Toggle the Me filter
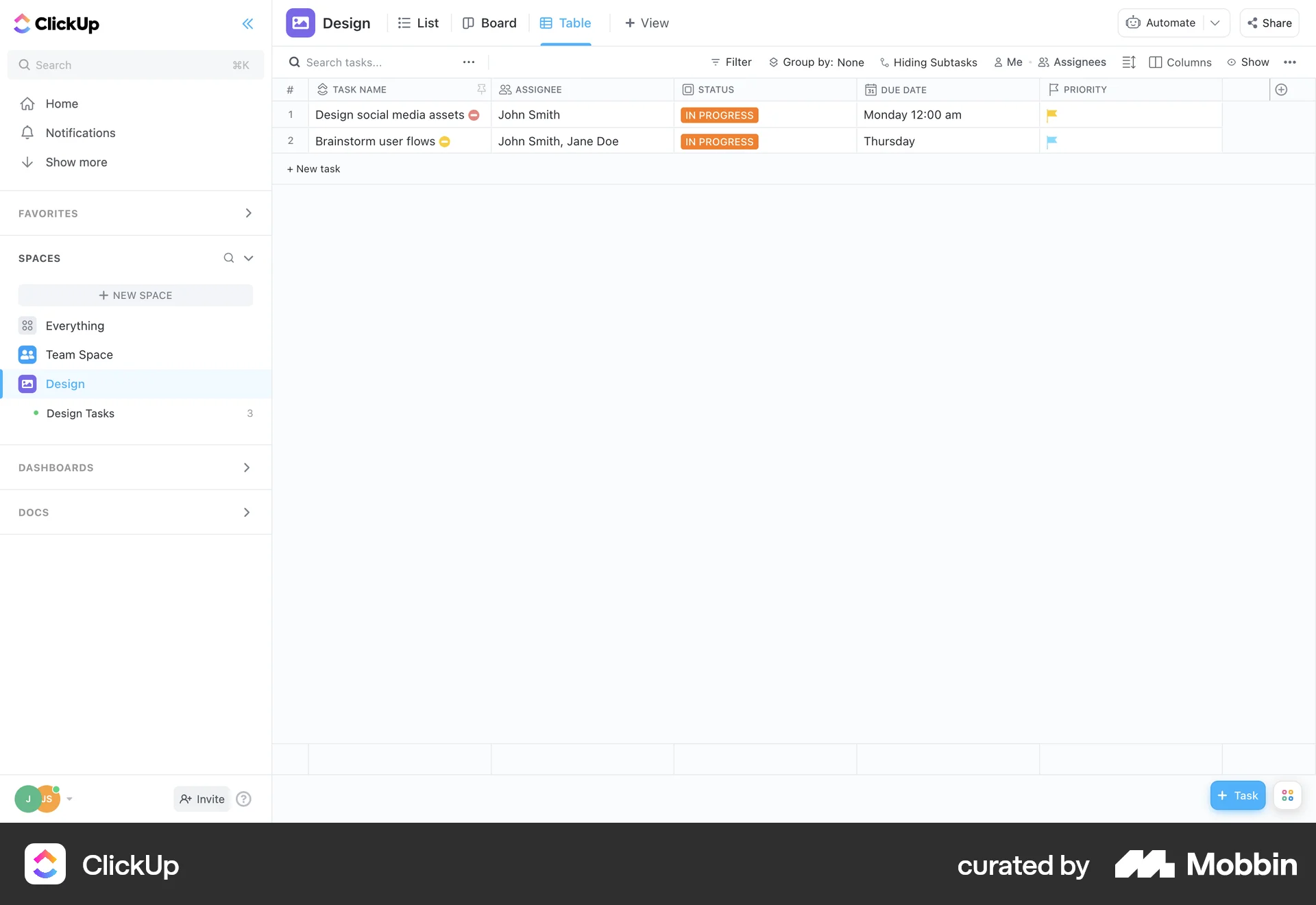Image resolution: width=1316 pixels, height=905 pixels. point(1008,62)
